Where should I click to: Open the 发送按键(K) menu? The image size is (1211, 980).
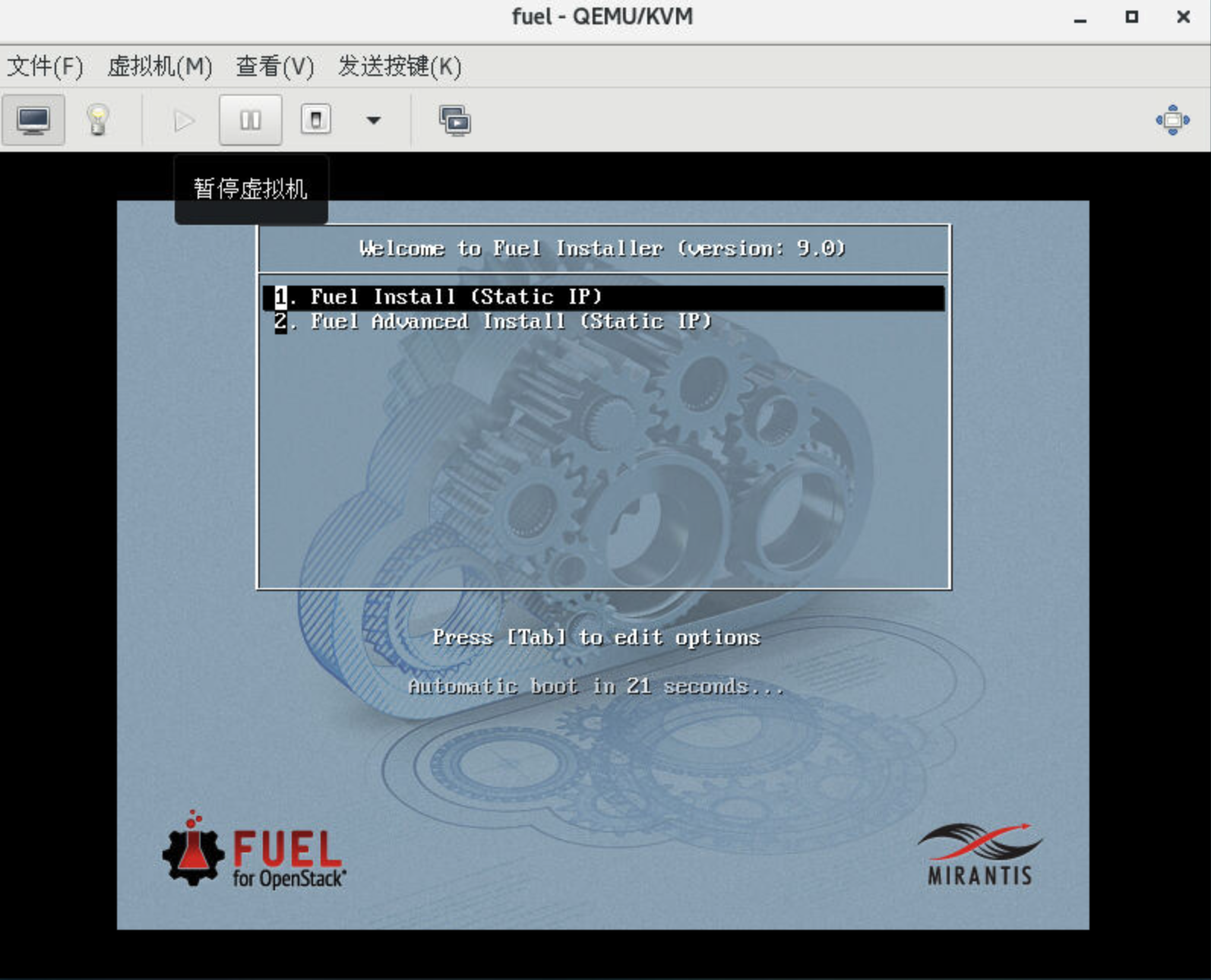coord(400,67)
